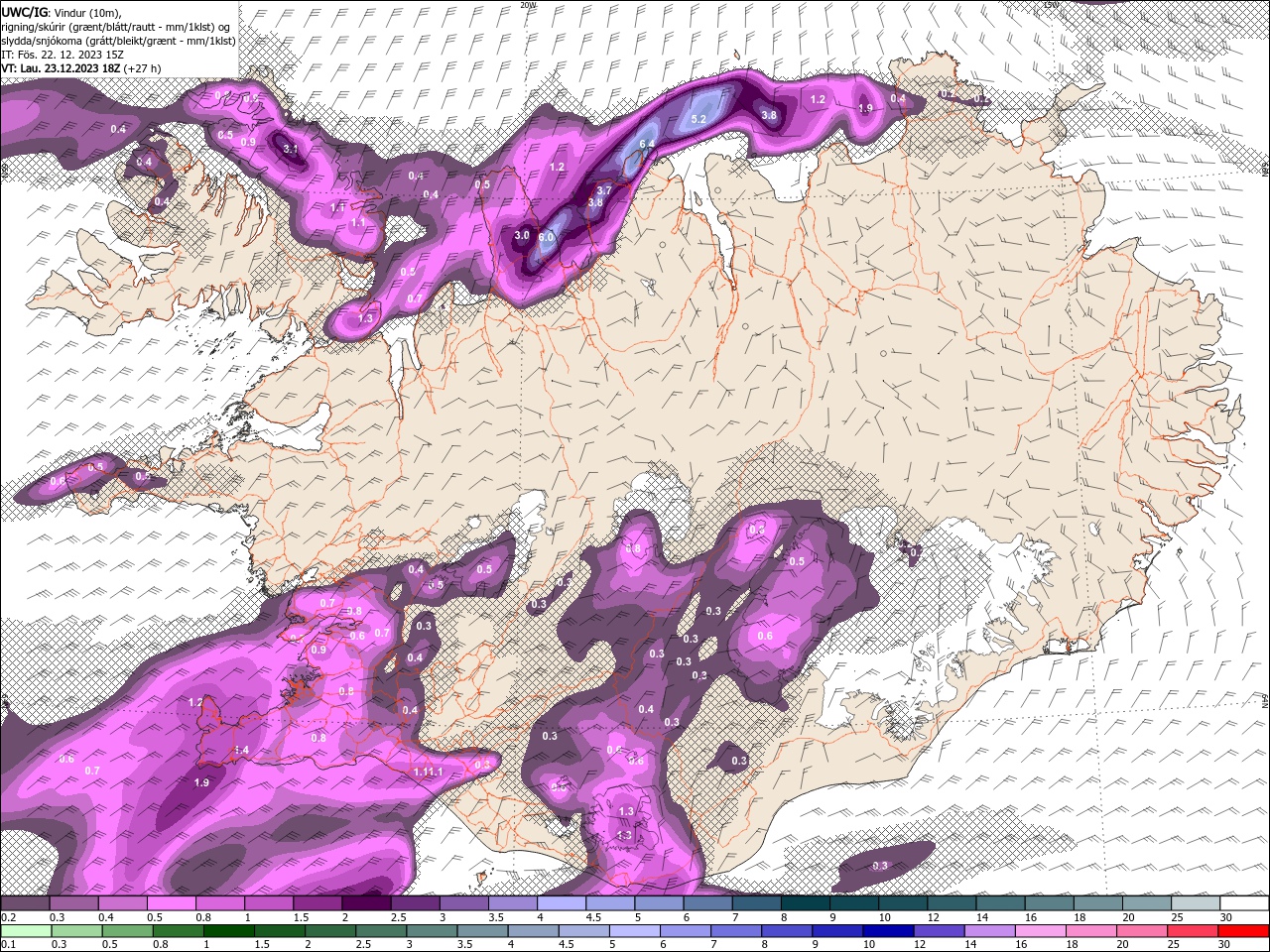
Task: Click the 6.4 snowfall value on map
Action: 648,144
